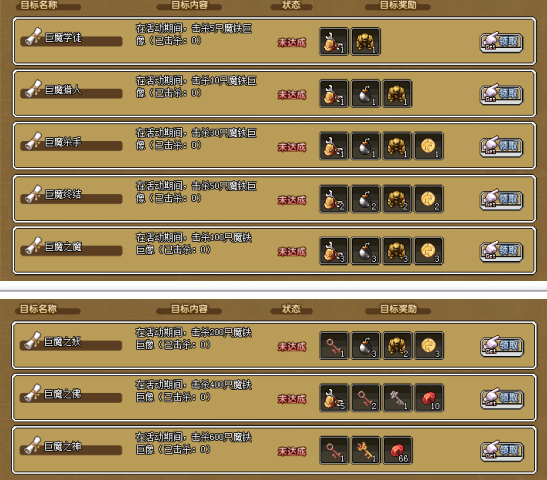Claim the 巨魔猎人 reward with 领取
Screen dimensions: 547x480
tap(501, 94)
